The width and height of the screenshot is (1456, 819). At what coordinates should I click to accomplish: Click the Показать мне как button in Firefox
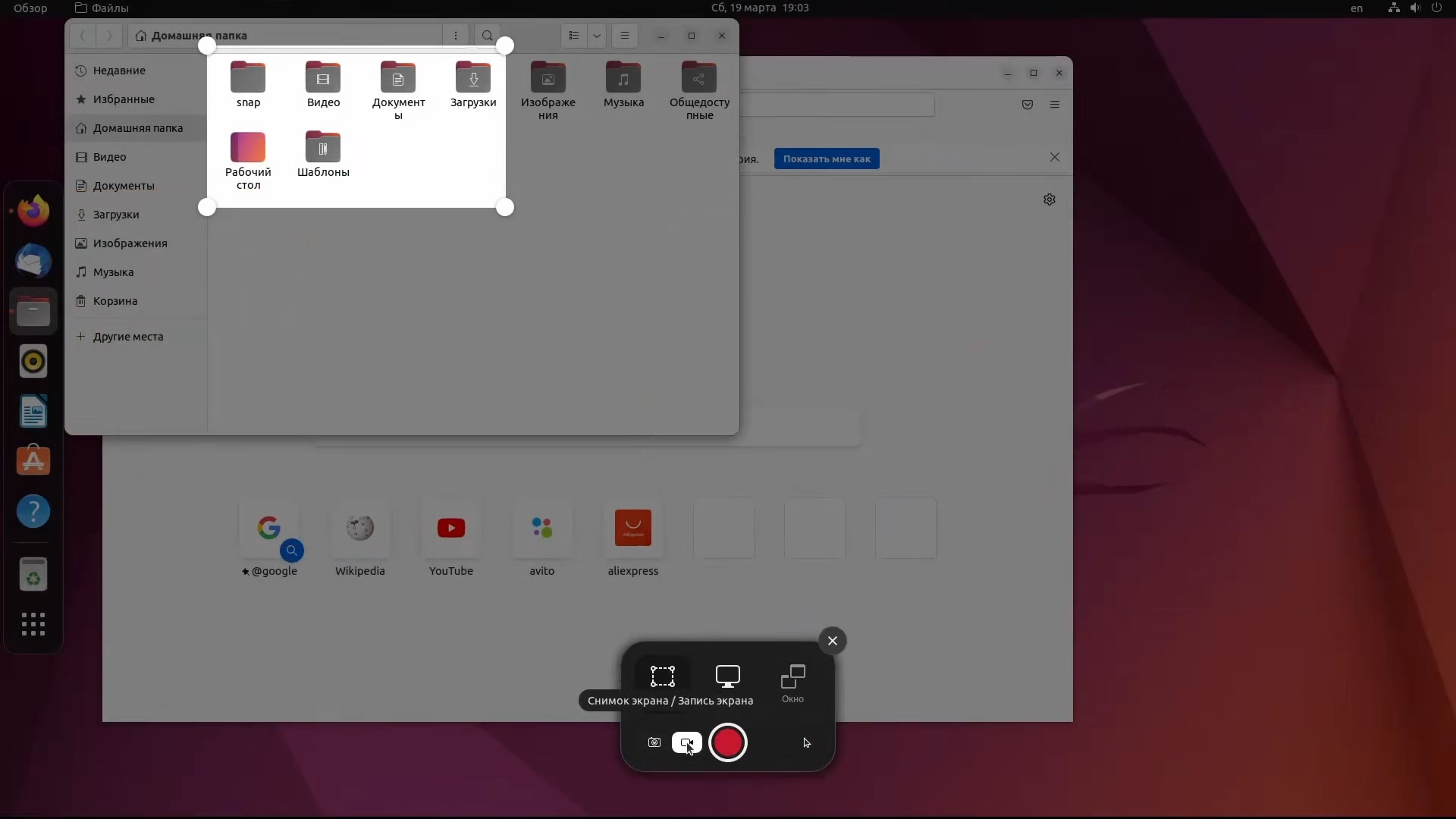[827, 158]
